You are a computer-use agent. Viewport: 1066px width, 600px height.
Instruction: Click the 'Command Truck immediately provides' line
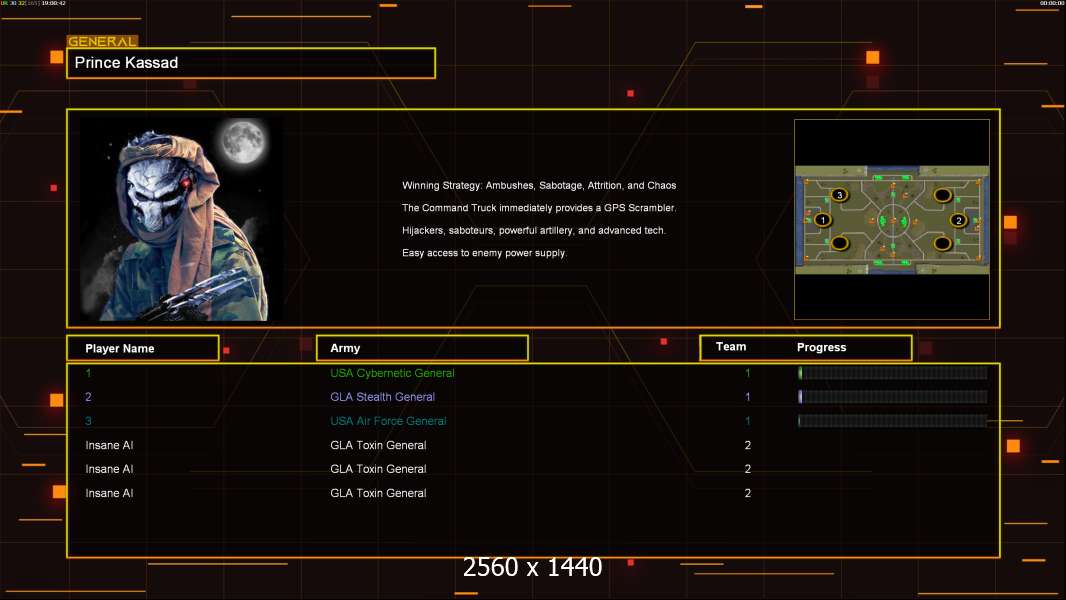(539, 208)
